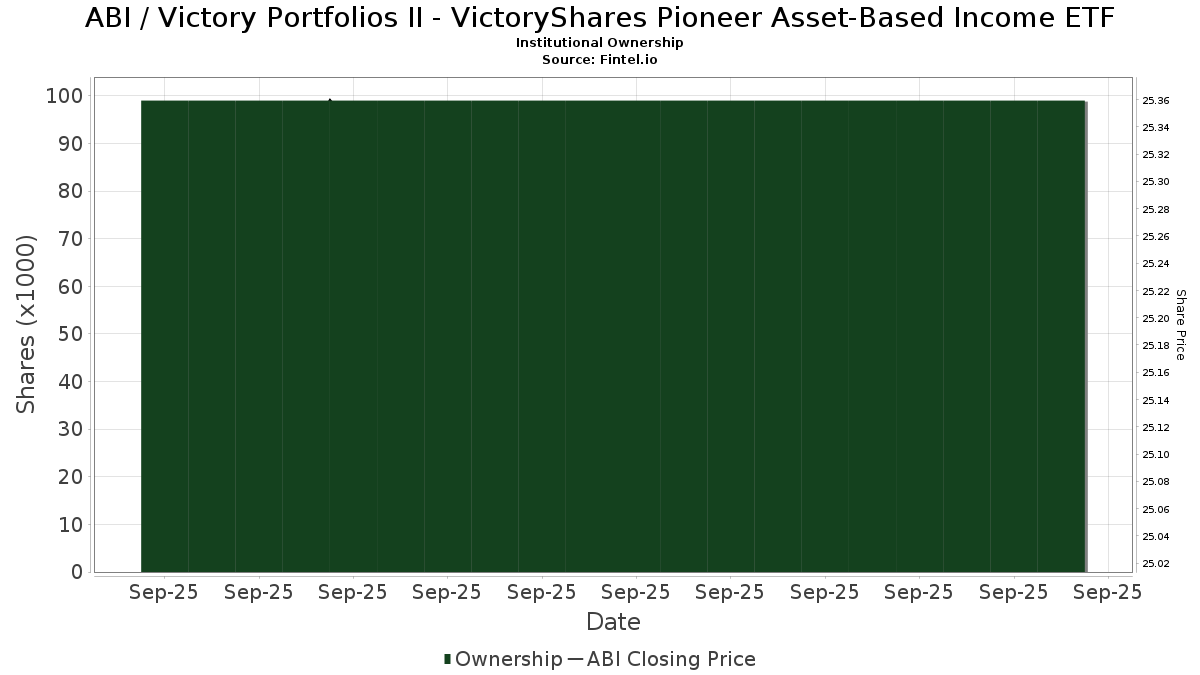Click the 25.20 share price tick
This screenshot has width=1200, height=675.
[x=1156, y=318]
